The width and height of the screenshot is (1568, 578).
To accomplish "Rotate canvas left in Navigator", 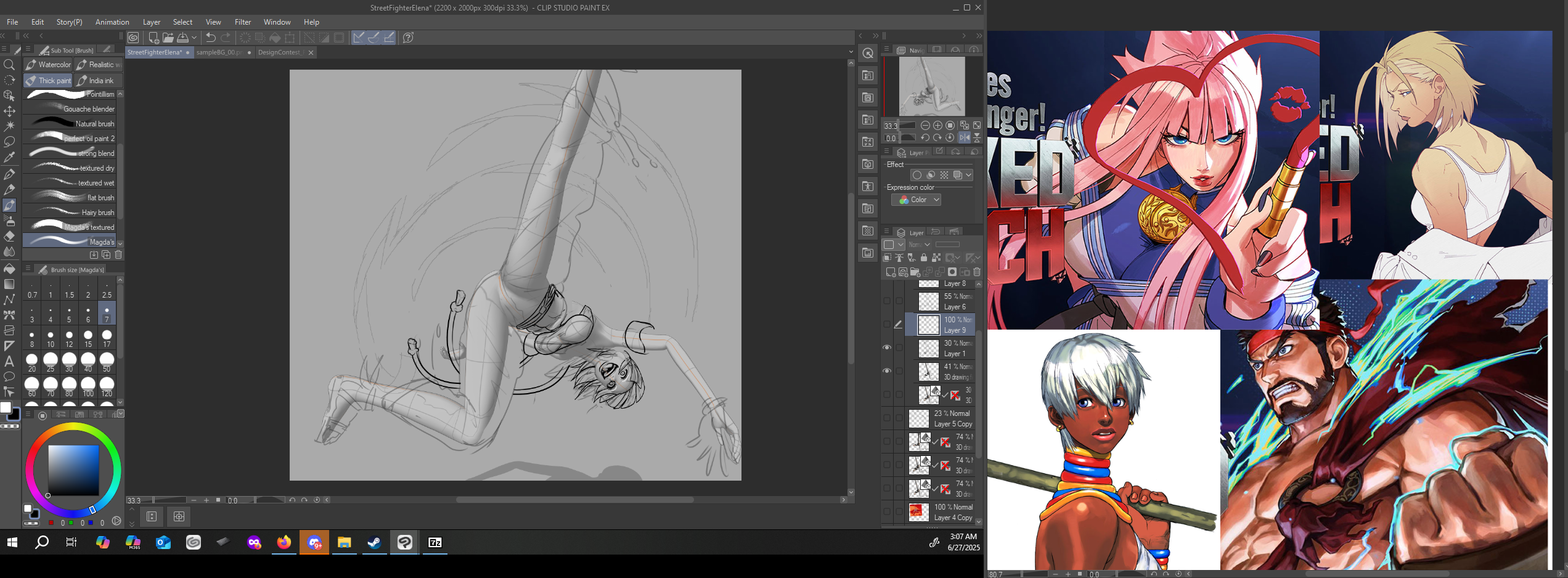I will (x=925, y=137).
